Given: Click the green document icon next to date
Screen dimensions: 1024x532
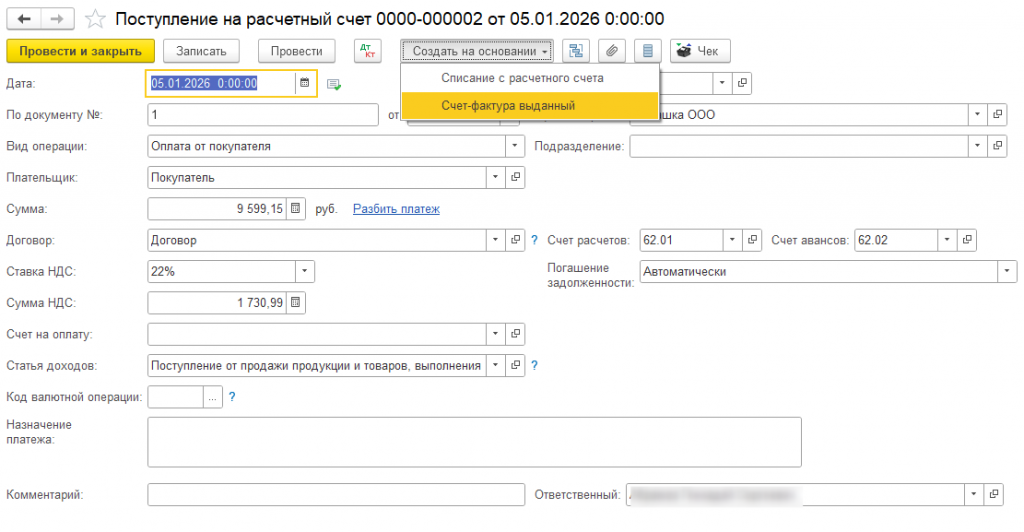Looking at the screenshot, I should click(334, 84).
